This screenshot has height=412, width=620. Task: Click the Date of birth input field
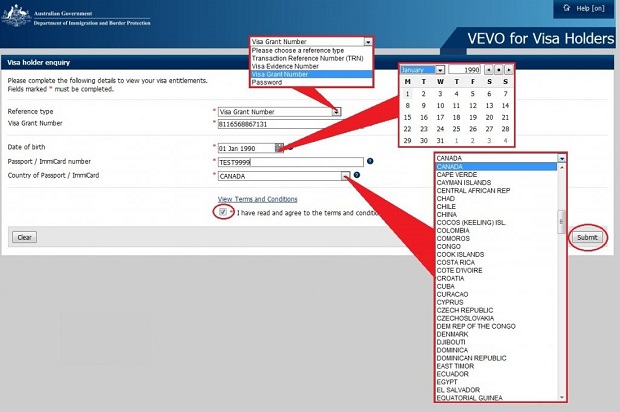pyautogui.click(x=247, y=148)
